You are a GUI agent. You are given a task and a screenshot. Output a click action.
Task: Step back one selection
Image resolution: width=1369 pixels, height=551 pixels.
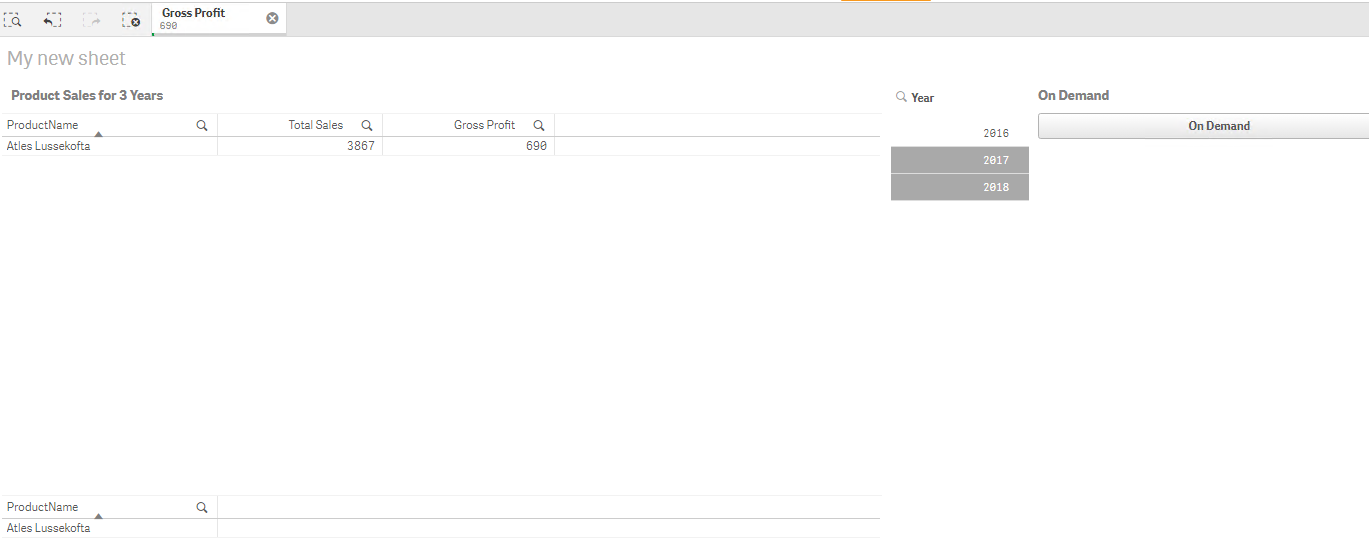[x=52, y=19]
